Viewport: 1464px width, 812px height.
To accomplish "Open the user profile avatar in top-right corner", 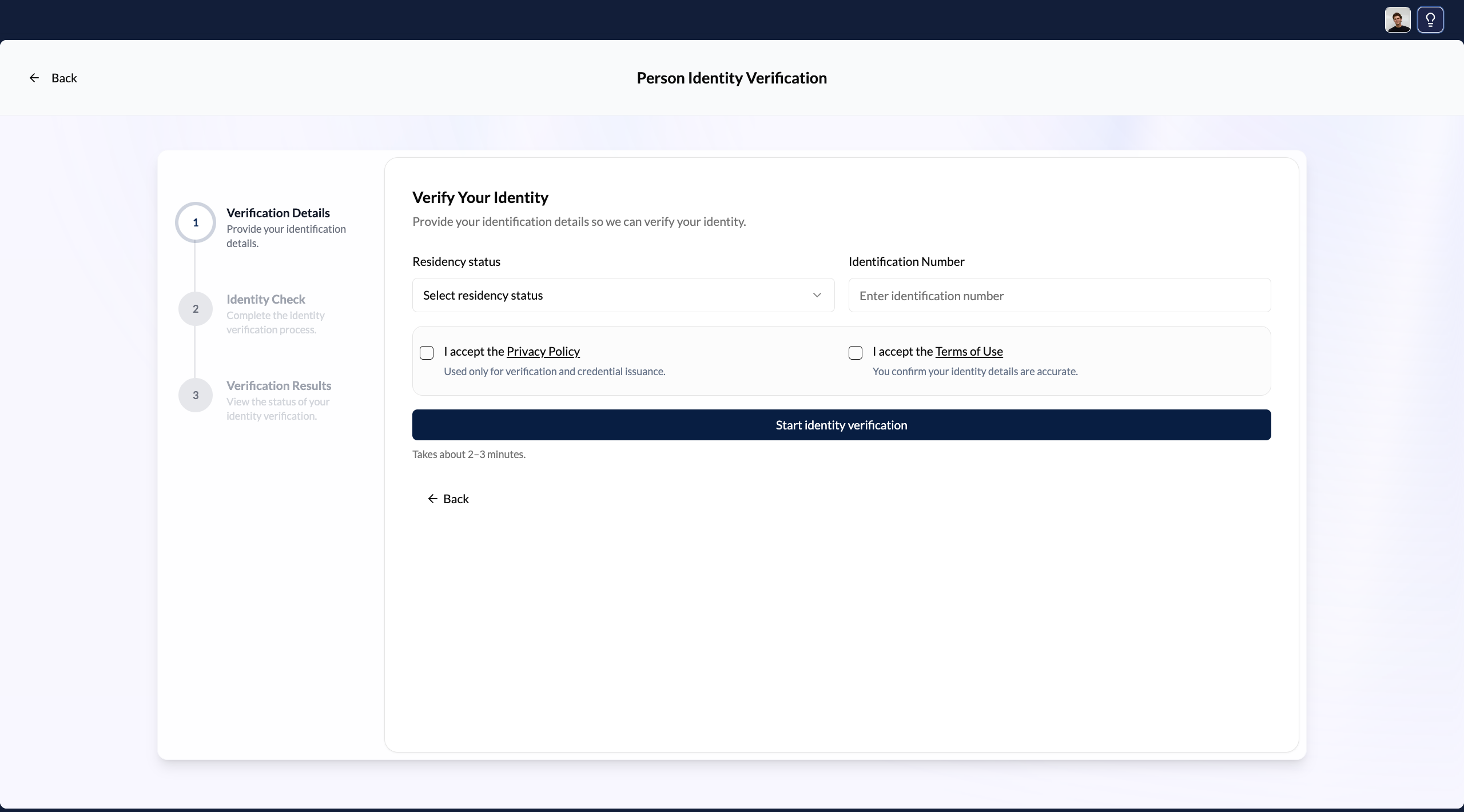I will coord(1397,19).
